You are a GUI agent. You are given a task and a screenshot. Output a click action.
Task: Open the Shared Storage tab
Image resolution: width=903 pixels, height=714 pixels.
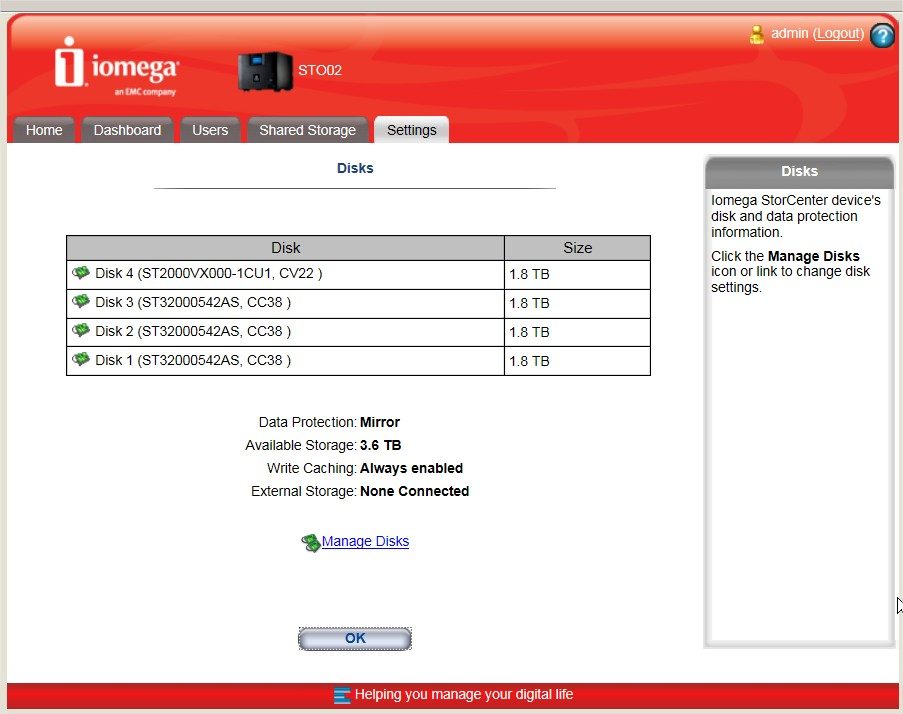(x=308, y=130)
